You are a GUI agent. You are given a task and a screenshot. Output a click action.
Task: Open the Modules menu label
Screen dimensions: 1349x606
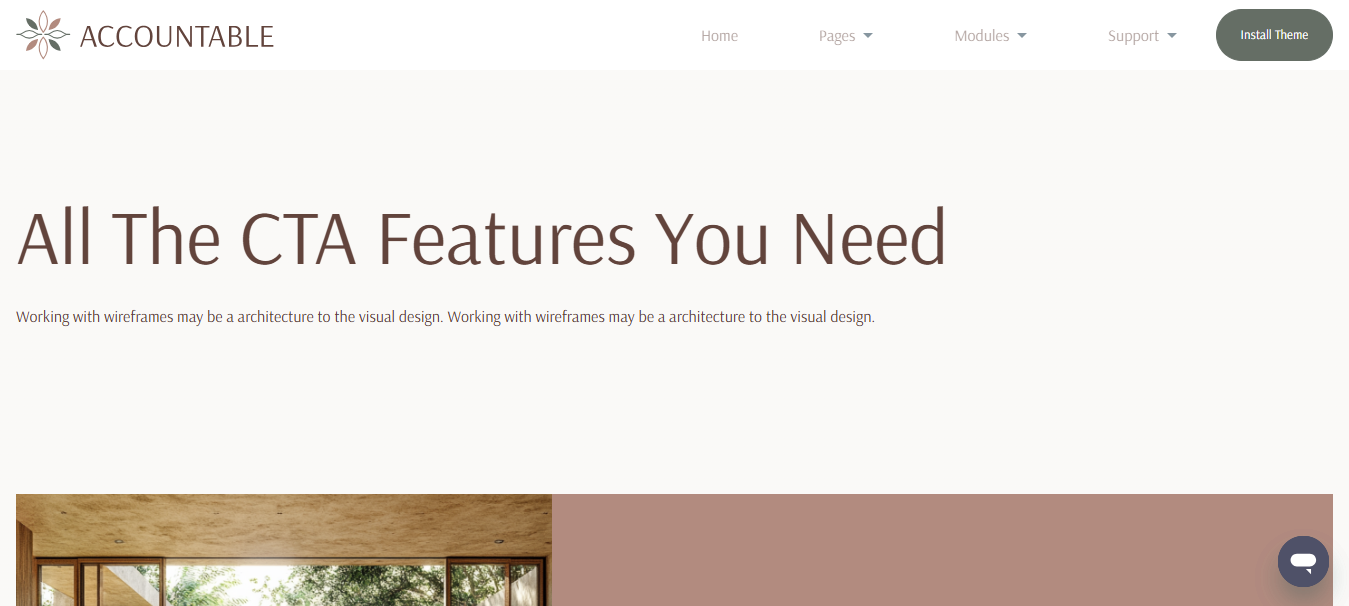point(982,36)
